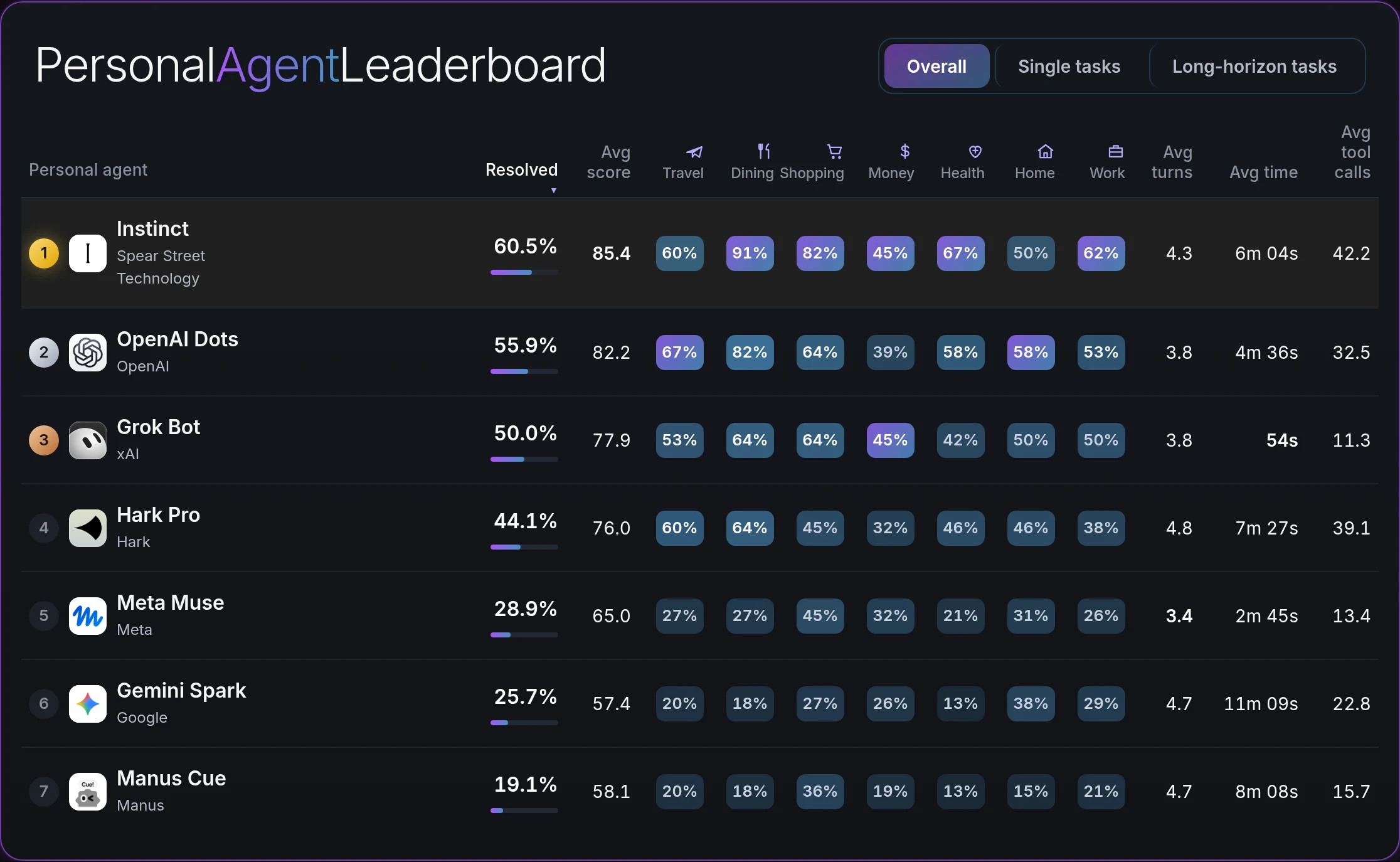Sort by the Avg score column

tap(608, 162)
